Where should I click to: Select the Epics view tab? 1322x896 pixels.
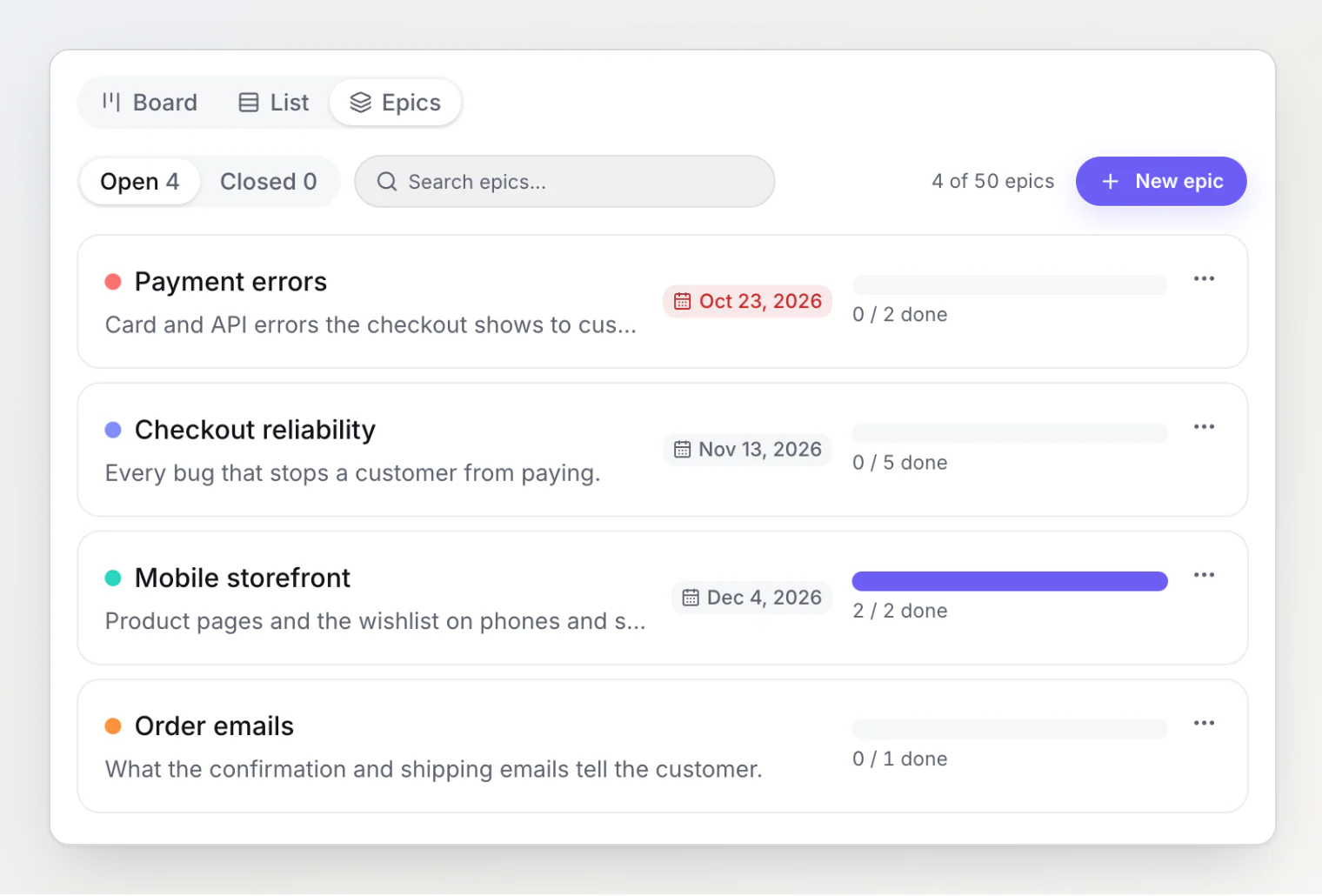[396, 103]
